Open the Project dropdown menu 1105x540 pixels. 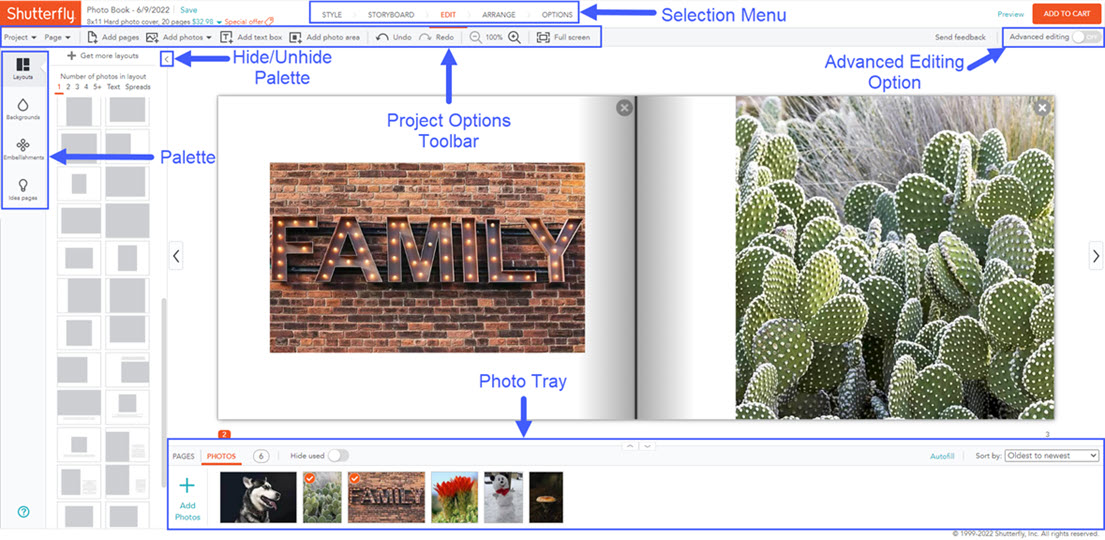[x=20, y=37]
